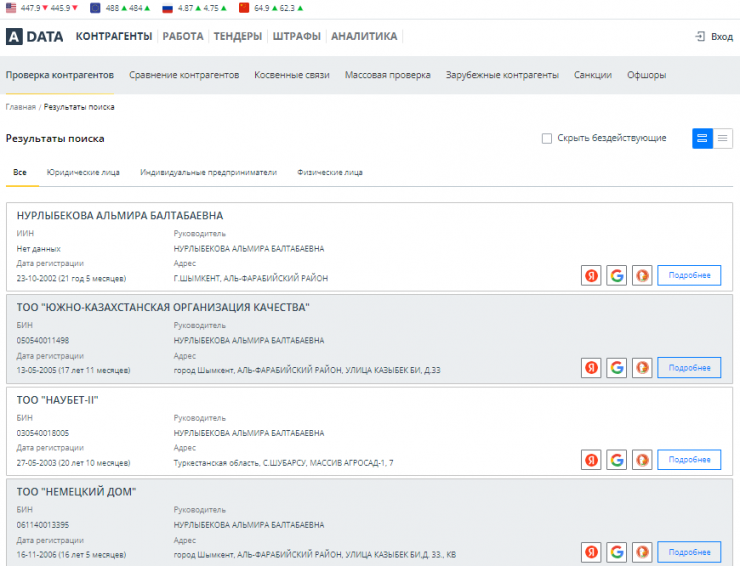This screenshot has height=566, width=740.
Task: Click the Yandex icon in Немецкий дом row
Action: click(592, 552)
